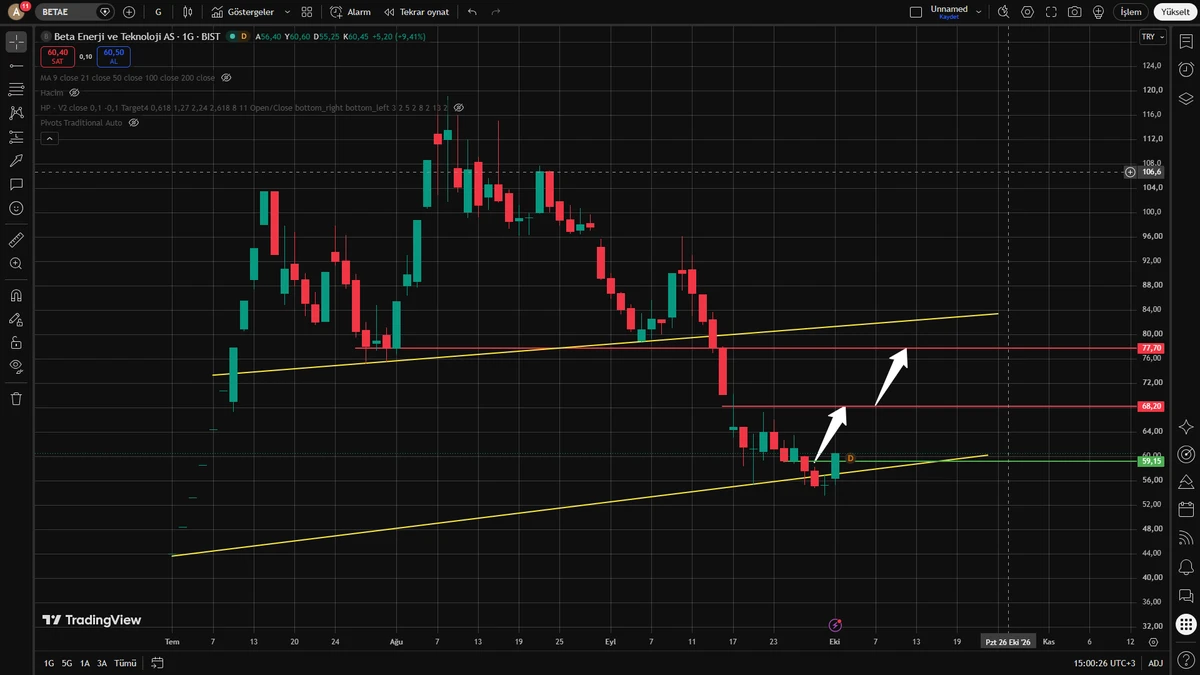This screenshot has width=1200, height=675.
Task: Select the crosshair cursor tool
Action: (x=16, y=42)
